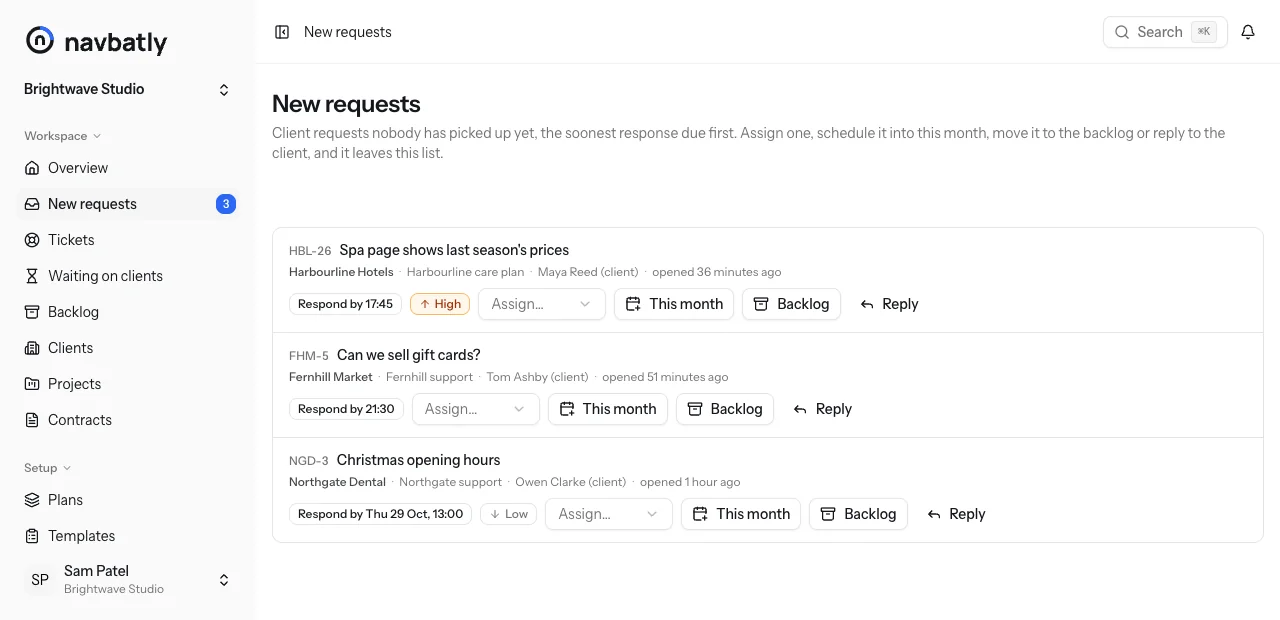Screen dimensions: 1280x620
Task: Click the Waiting on clients hourglass icon
Action: (32, 276)
